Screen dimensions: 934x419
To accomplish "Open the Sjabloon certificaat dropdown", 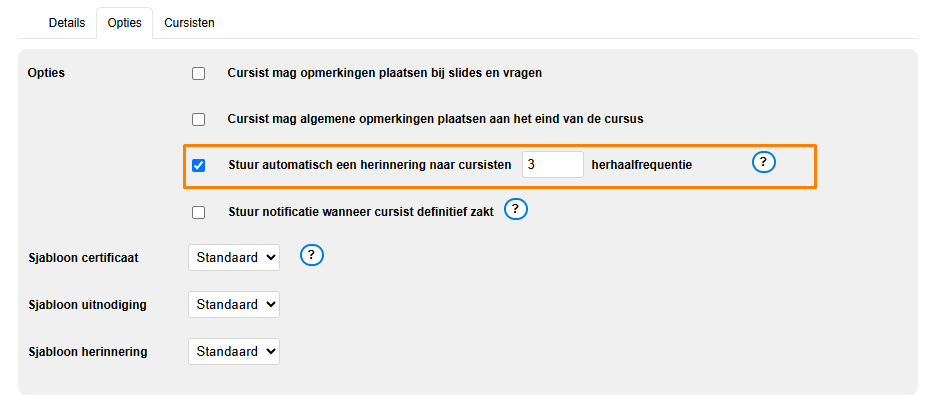I will coord(234,257).
